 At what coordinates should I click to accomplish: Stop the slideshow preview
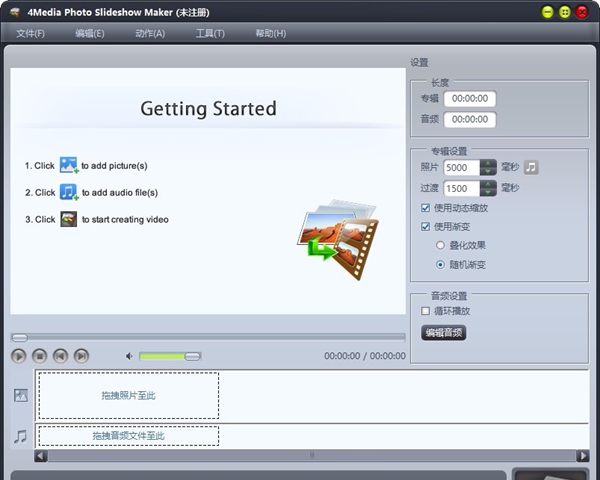coord(39,356)
